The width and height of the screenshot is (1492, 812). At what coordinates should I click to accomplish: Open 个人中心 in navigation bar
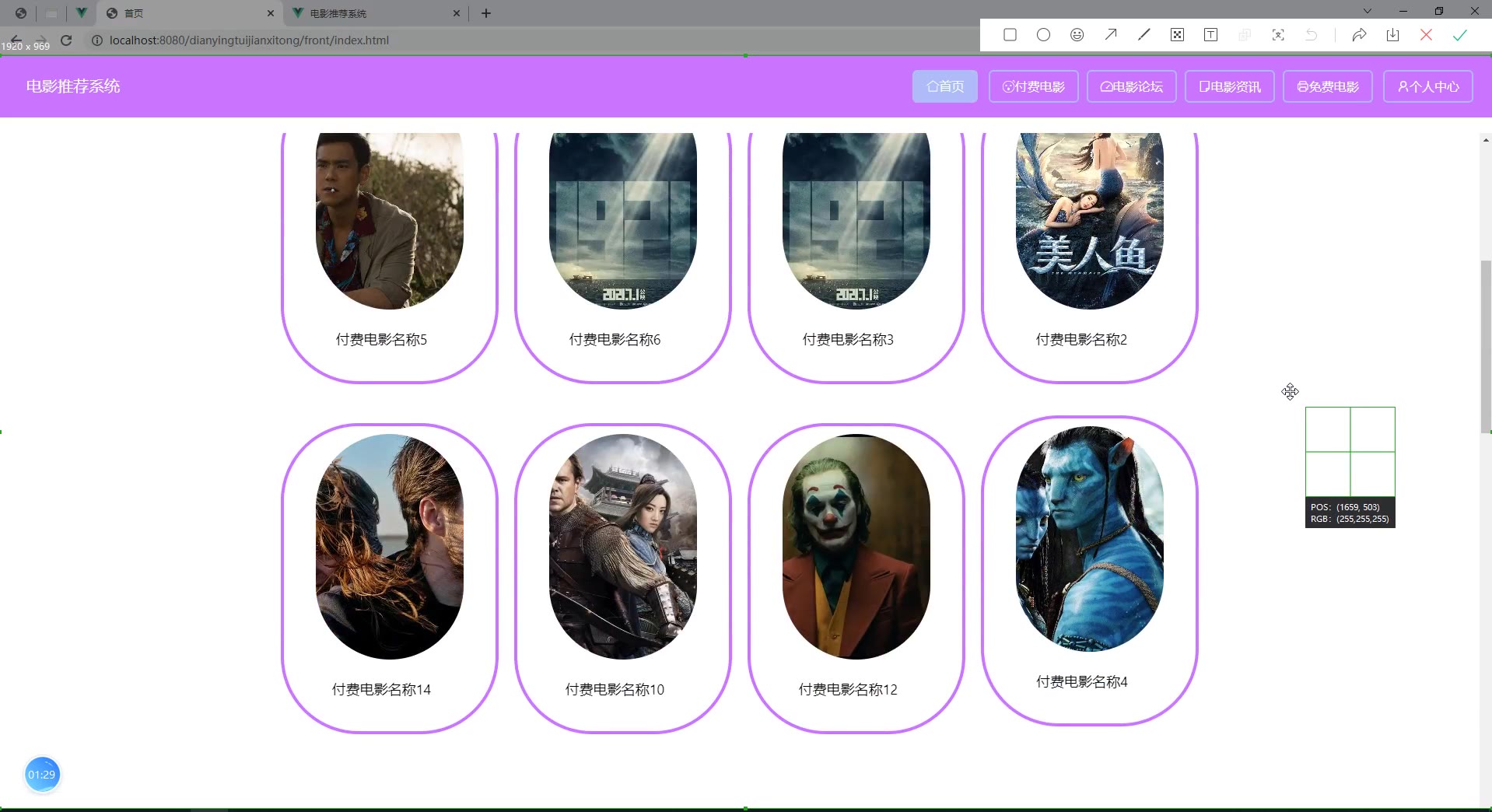pyautogui.click(x=1428, y=86)
